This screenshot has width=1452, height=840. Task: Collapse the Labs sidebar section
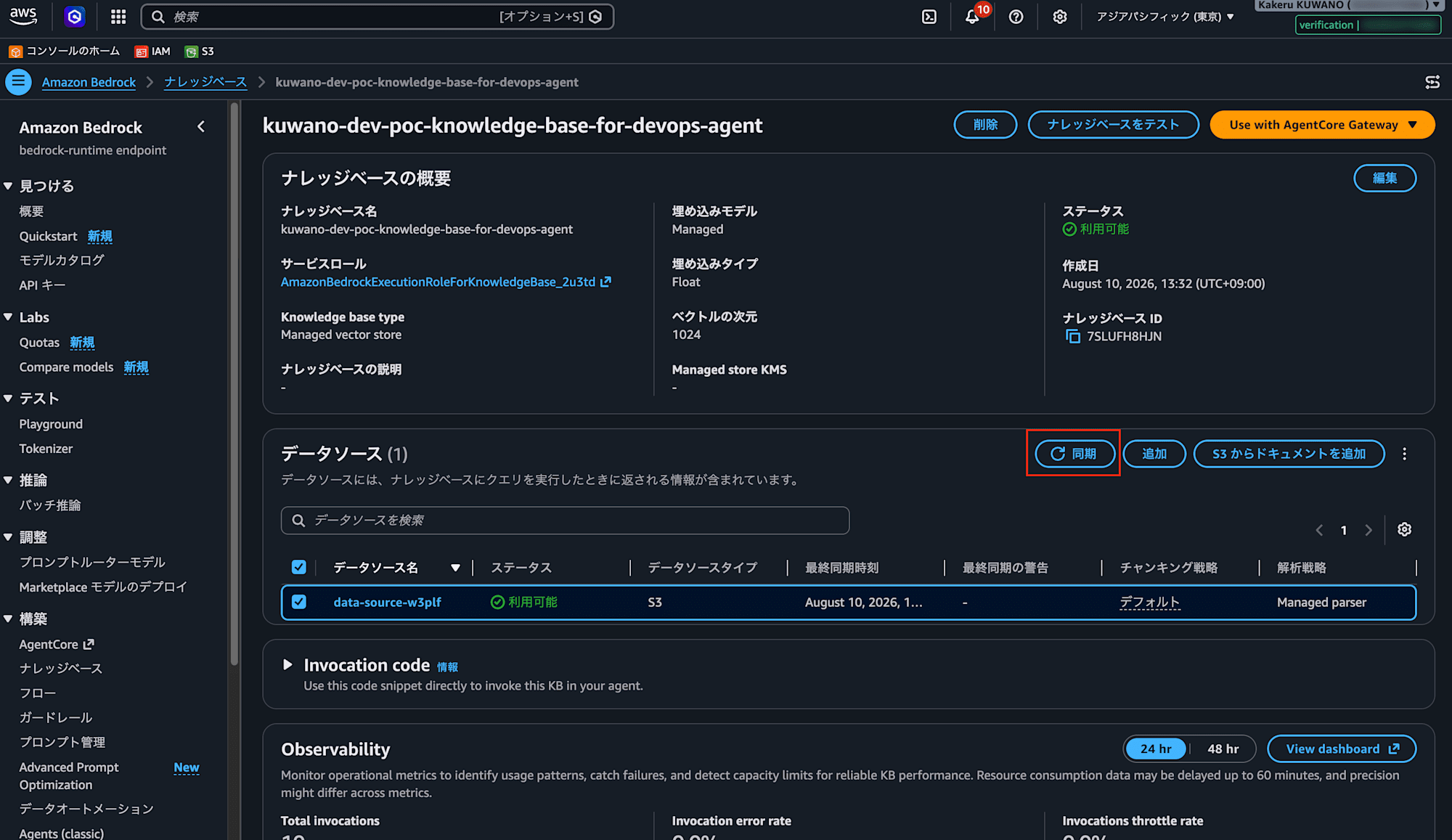pyautogui.click(x=8, y=317)
